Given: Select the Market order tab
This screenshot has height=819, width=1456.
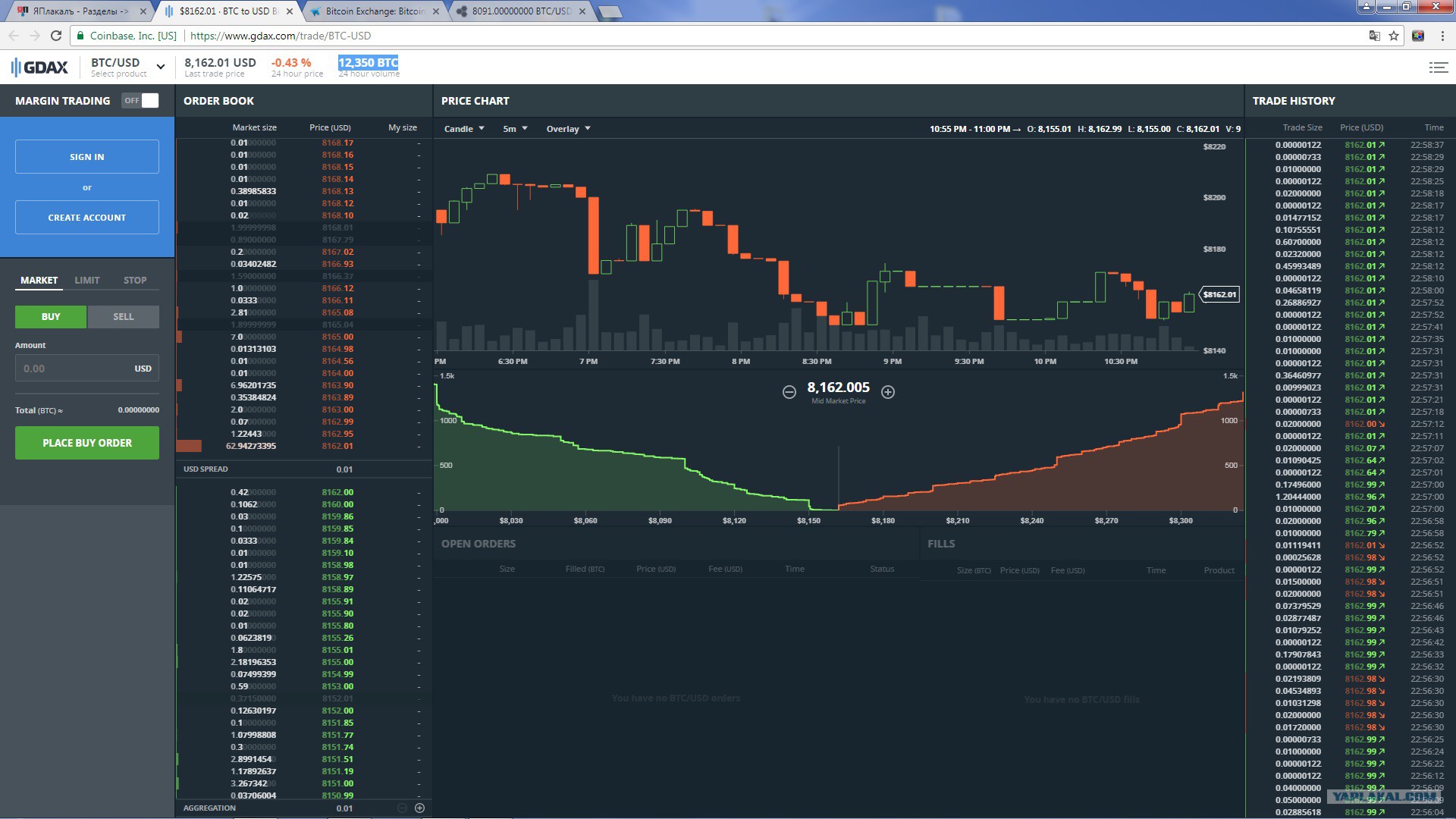Looking at the screenshot, I should (x=39, y=281).
